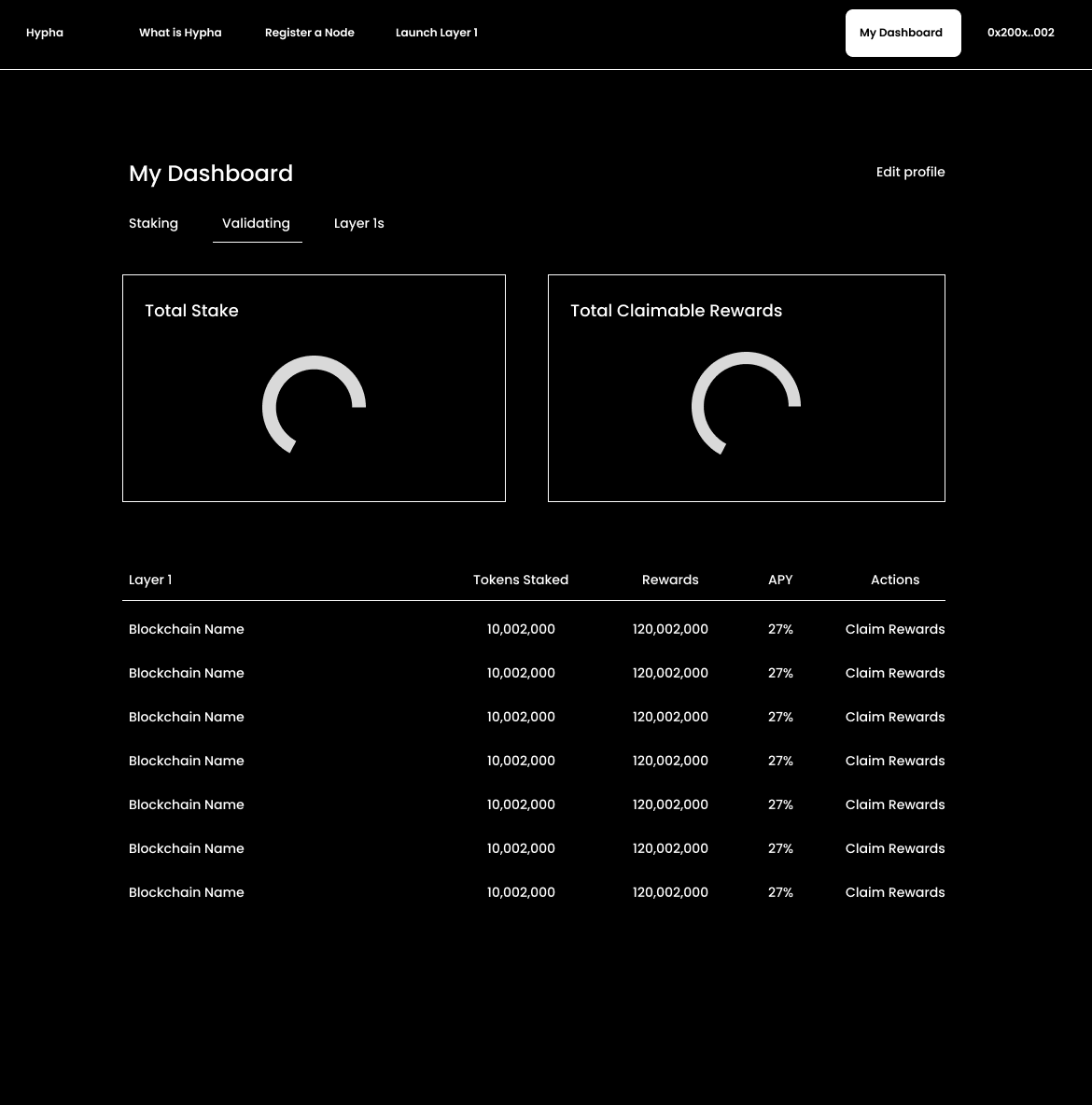Viewport: 1092px width, 1105px height.
Task: Click the Tokens Staked column header
Action: [521, 580]
